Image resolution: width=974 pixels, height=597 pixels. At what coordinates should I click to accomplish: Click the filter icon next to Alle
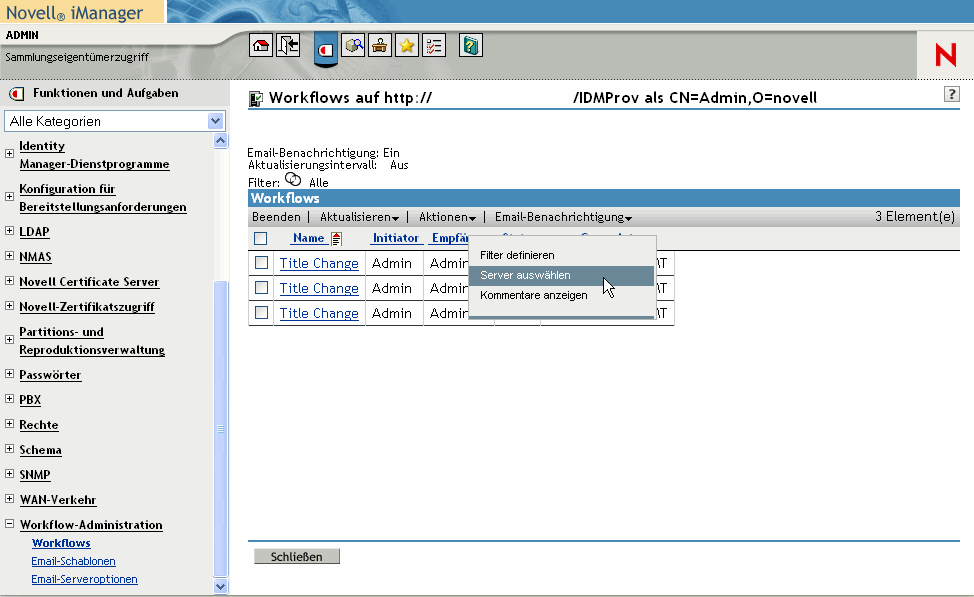293,180
